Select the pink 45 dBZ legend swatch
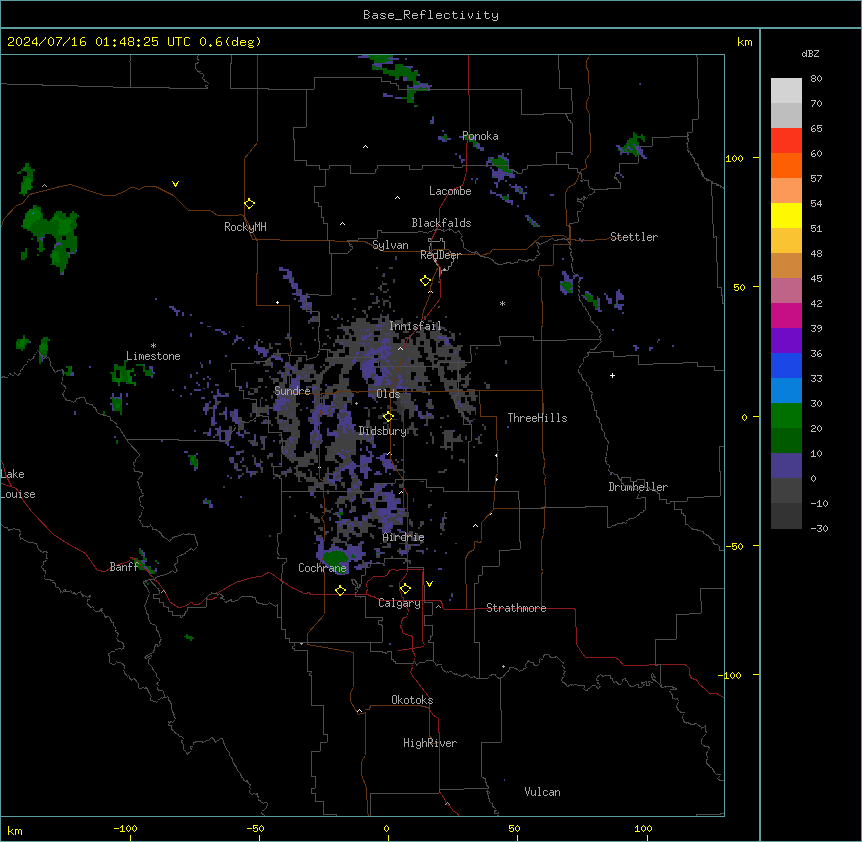 click(786, 291)
